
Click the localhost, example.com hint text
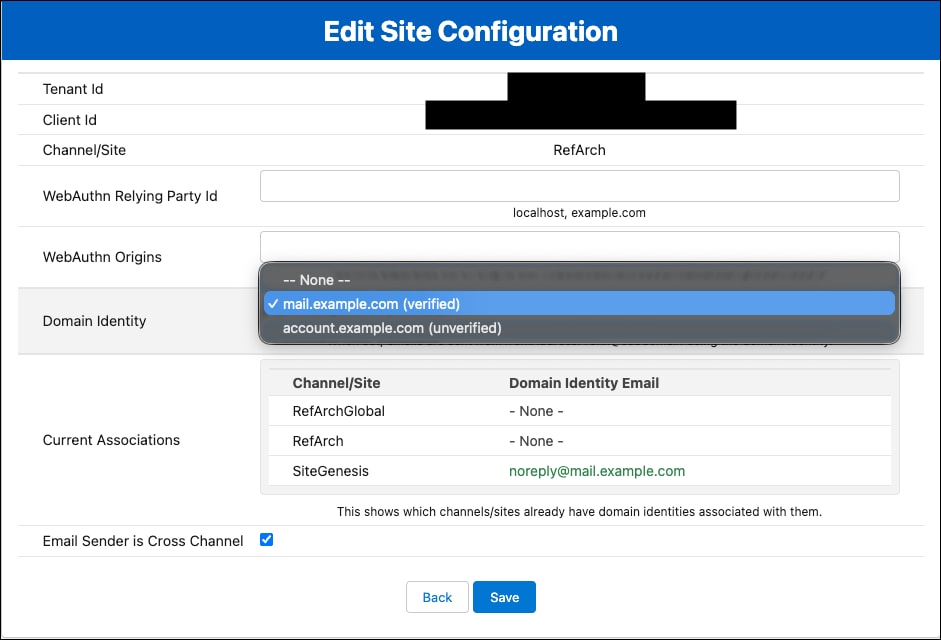tap(579, 212)
